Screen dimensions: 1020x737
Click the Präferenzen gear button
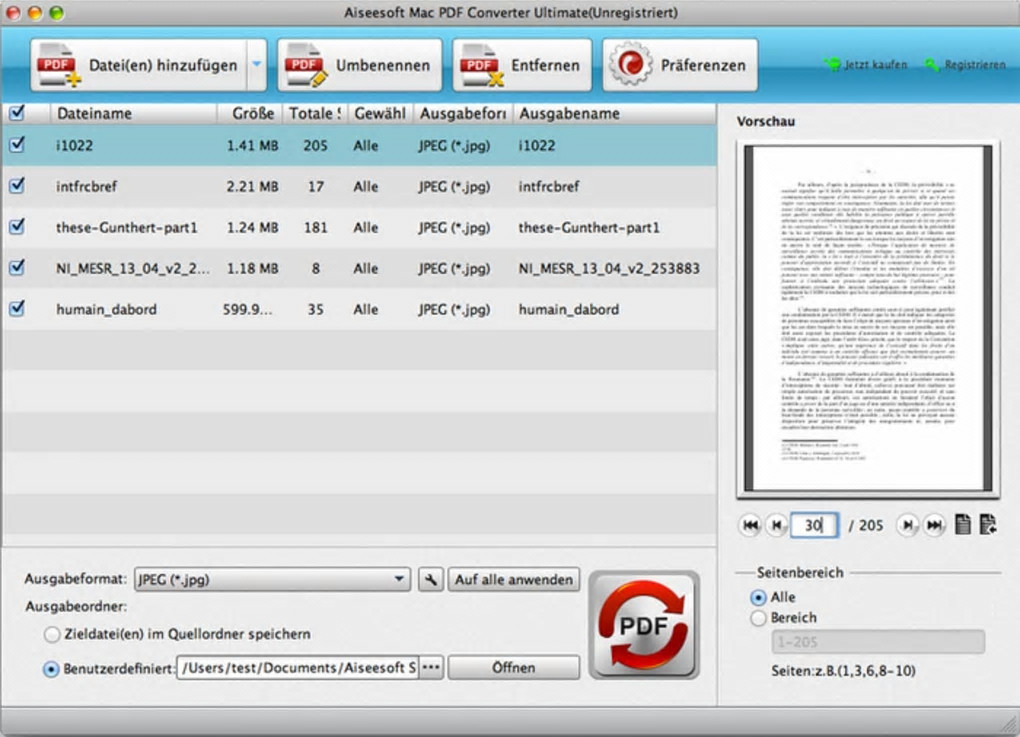pyautogui.click(x=680, y=65)
